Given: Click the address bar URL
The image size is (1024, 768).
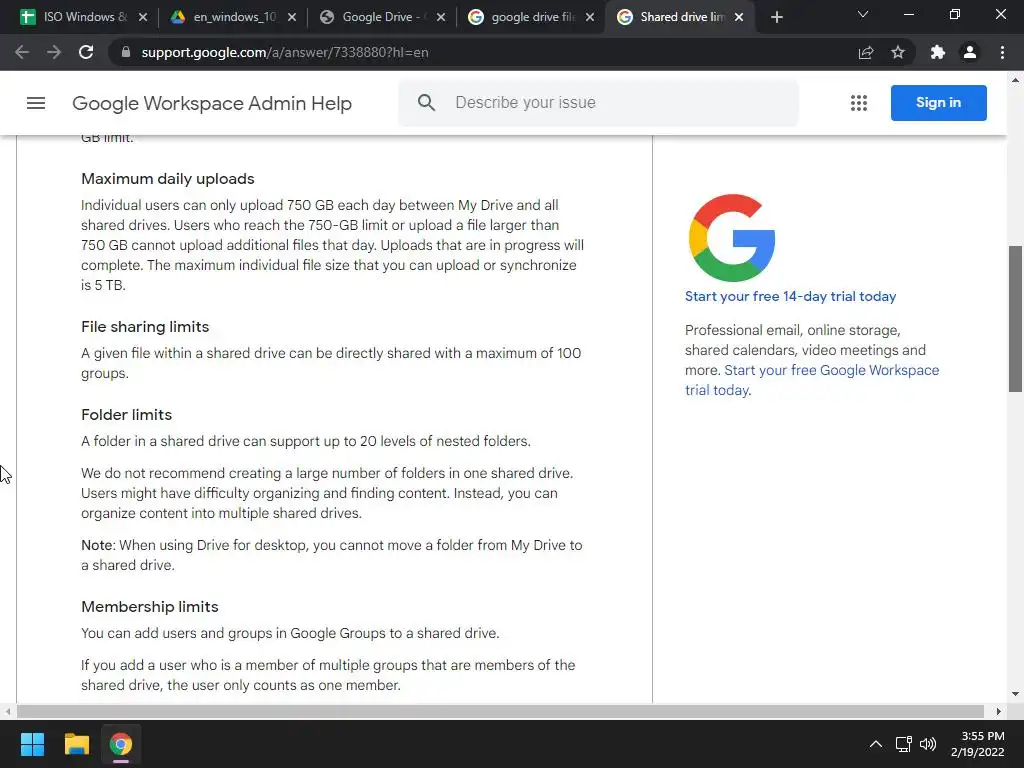Looking at the screenshot, I should pyautogui.click(x=285, y=52).
